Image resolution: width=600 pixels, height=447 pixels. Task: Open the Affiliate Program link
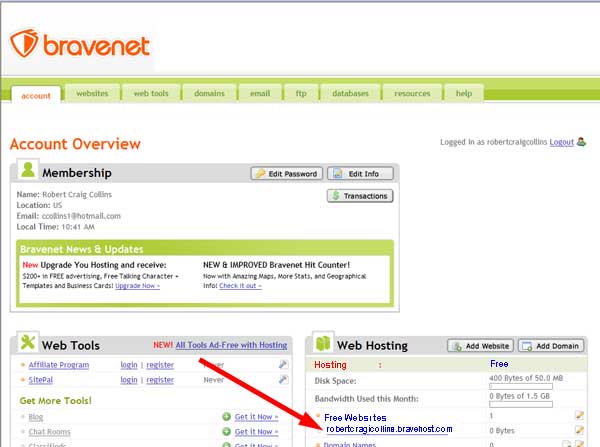coord(59,365)
